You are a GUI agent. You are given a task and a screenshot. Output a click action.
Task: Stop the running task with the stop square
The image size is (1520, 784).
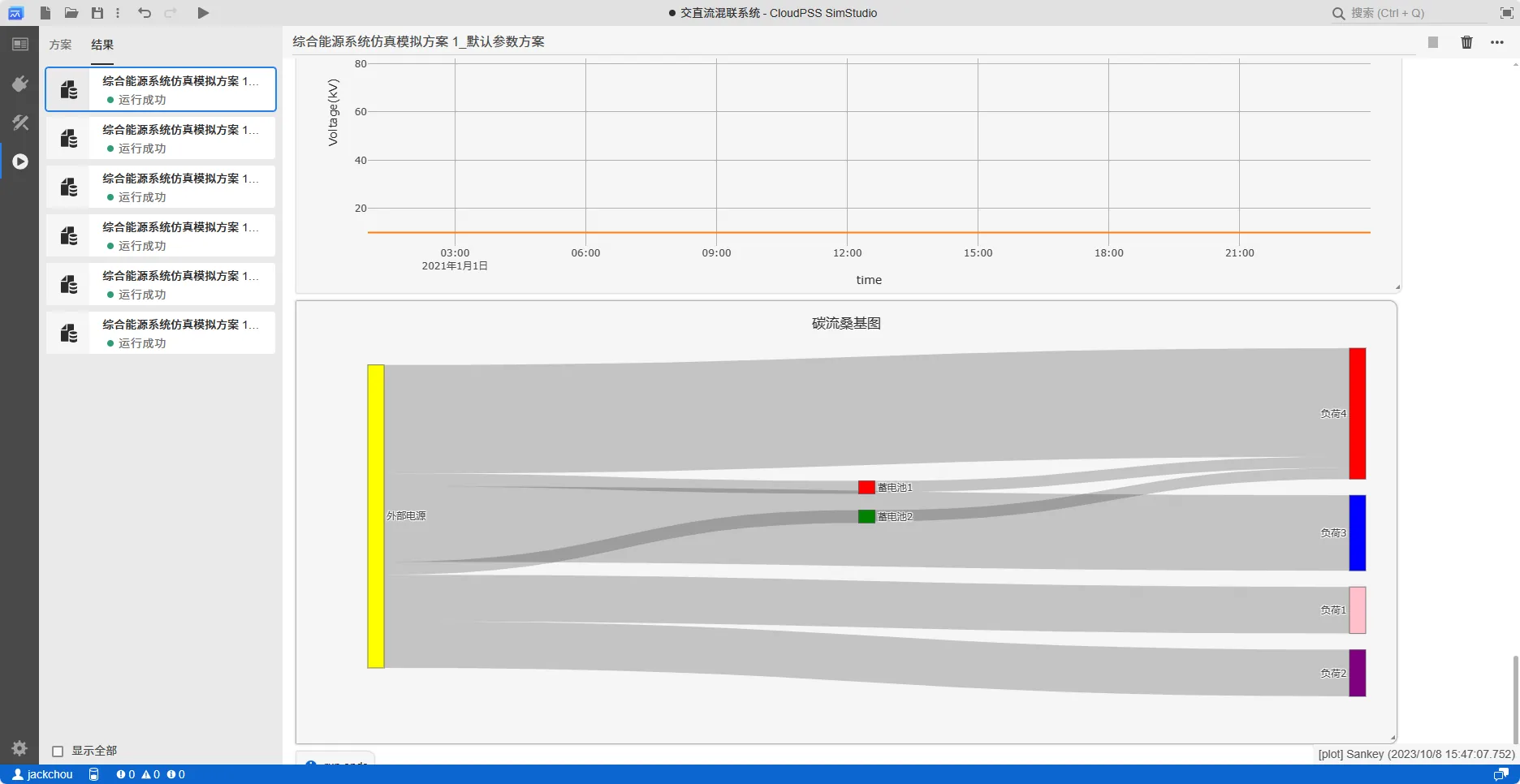pyautogui.click(x=1433, y=42)
